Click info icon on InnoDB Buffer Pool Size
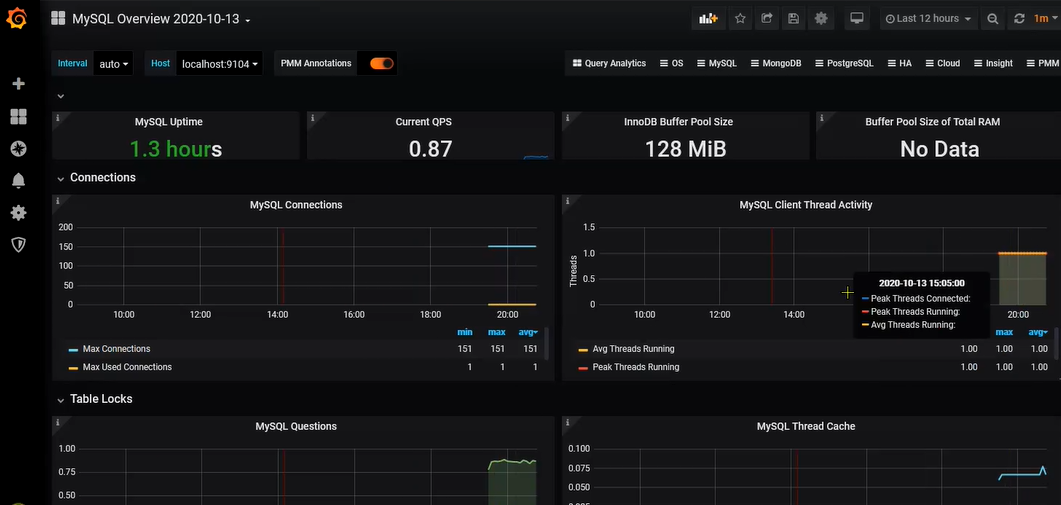 [567, 118]
